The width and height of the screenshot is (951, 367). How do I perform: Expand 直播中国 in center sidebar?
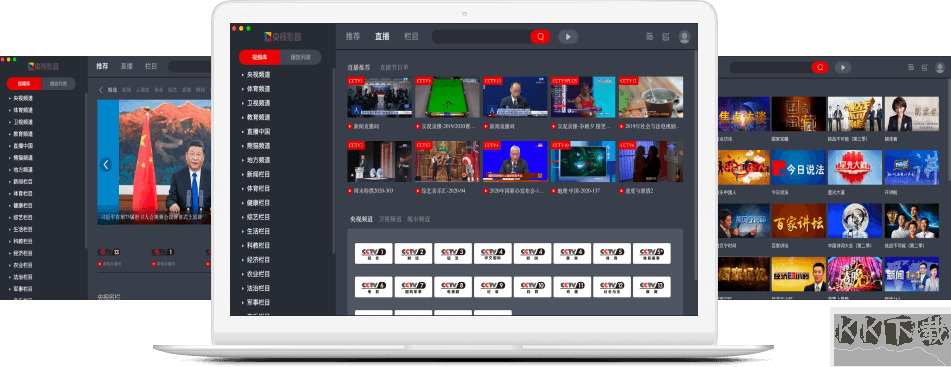click(256, 132)
